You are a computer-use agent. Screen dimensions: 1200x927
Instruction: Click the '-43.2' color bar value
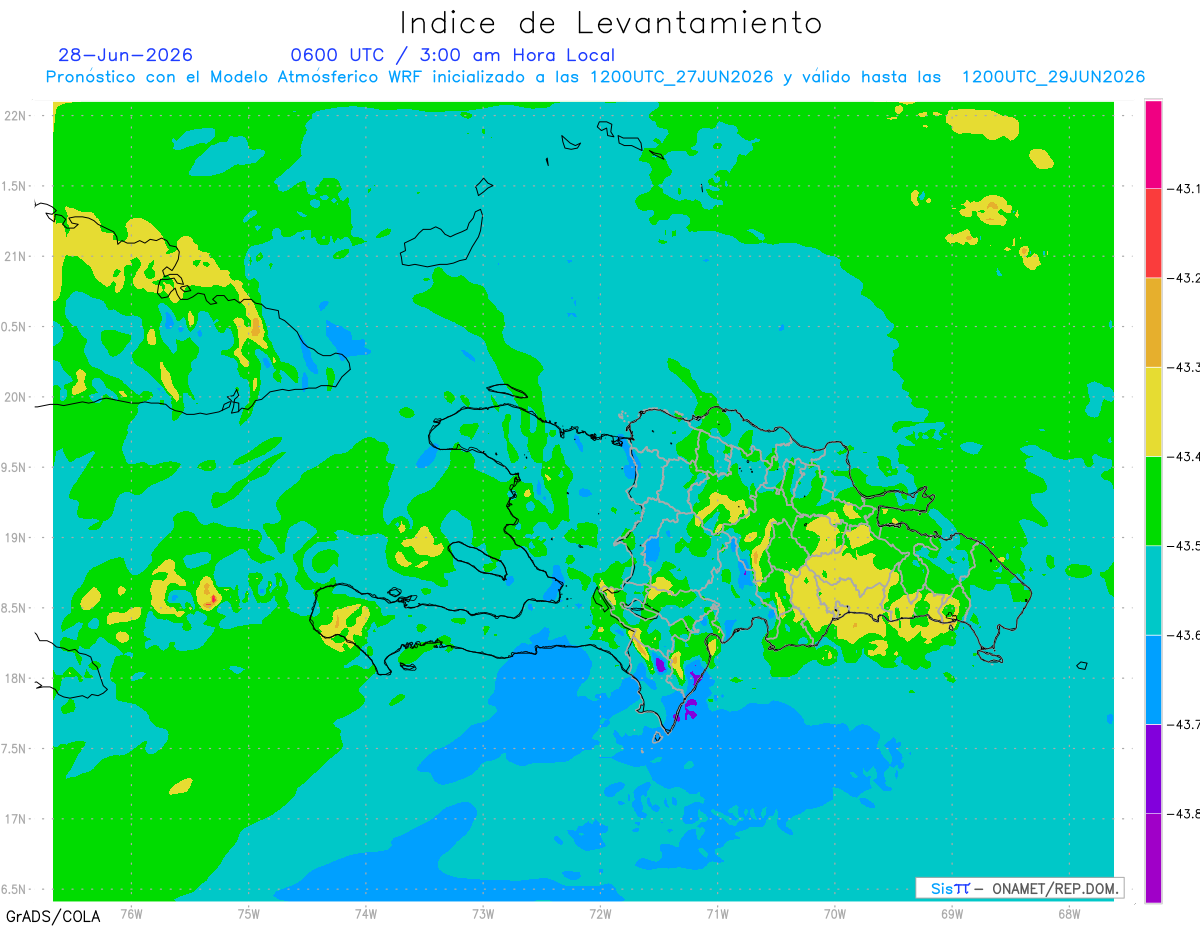coord(1185,277)
